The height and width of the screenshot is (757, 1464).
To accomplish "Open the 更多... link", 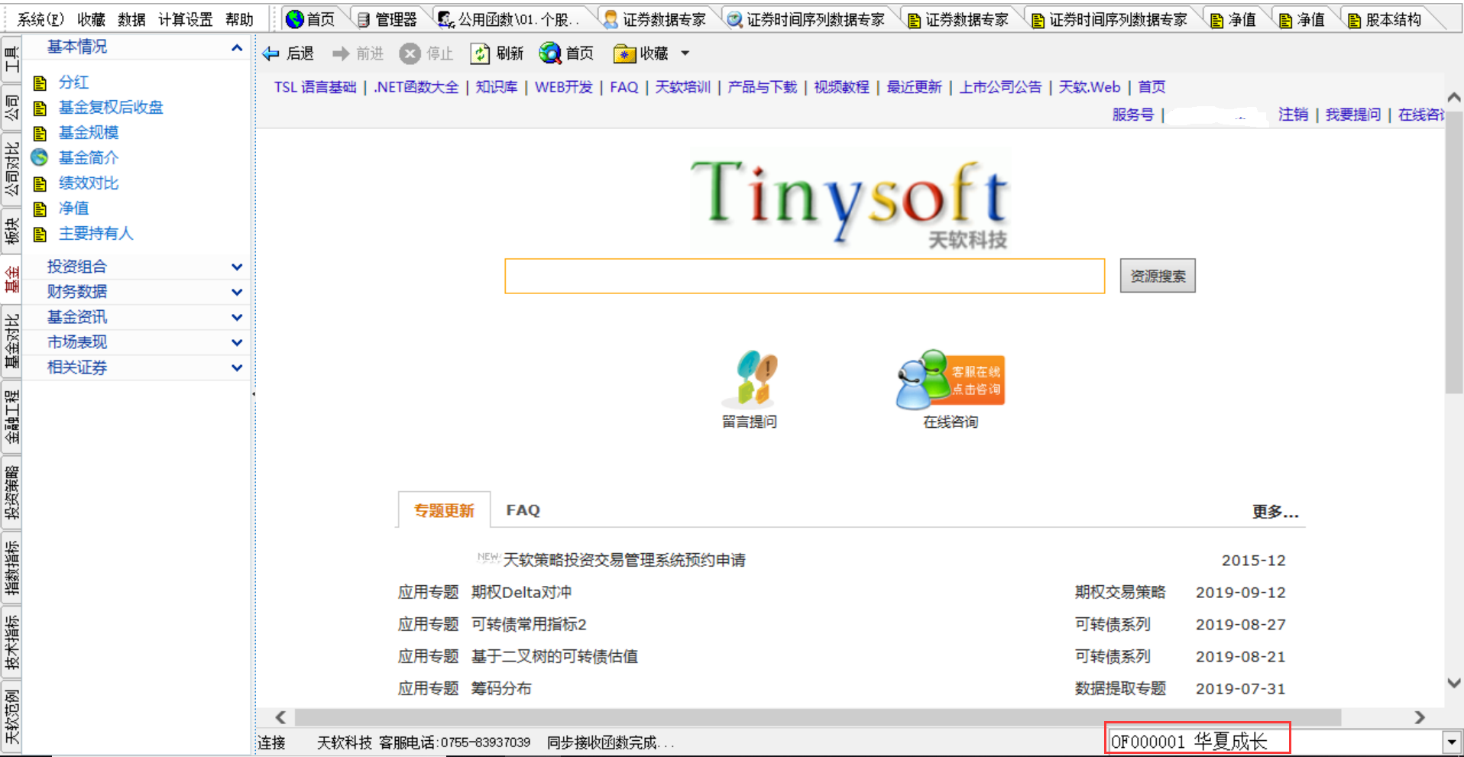I will point(1276,512).
